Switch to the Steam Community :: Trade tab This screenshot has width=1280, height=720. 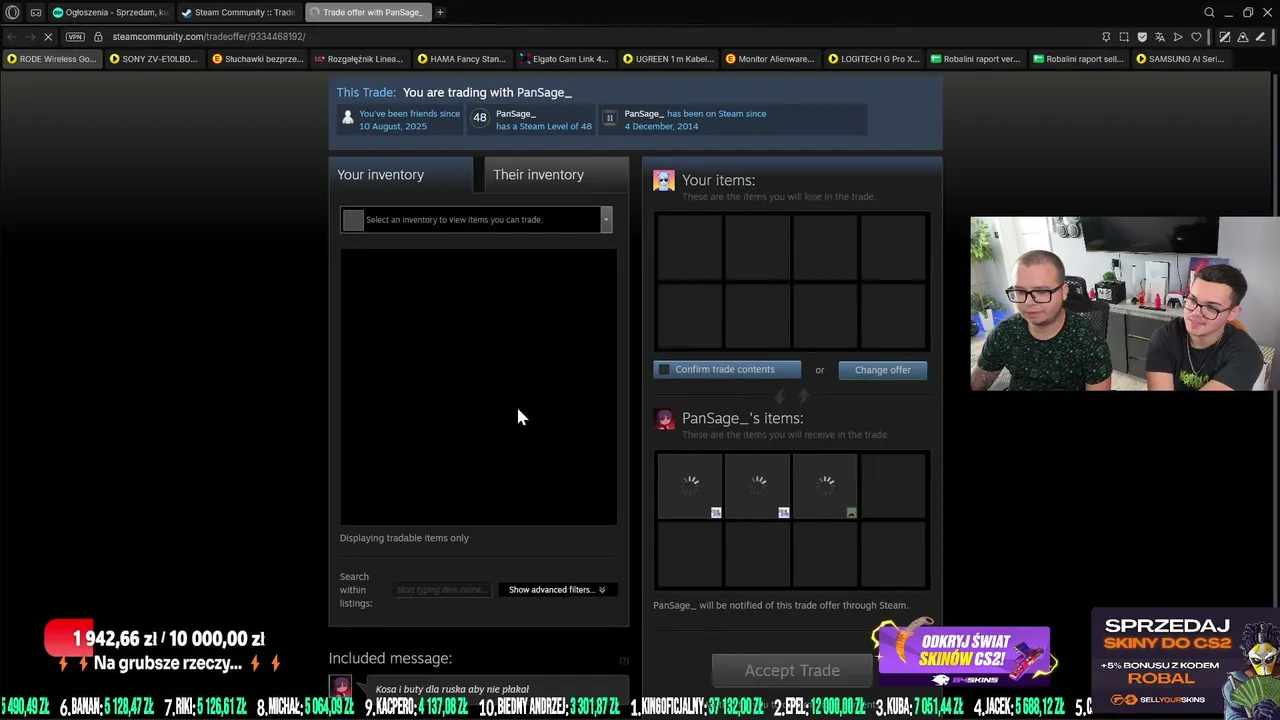(239, 12)
